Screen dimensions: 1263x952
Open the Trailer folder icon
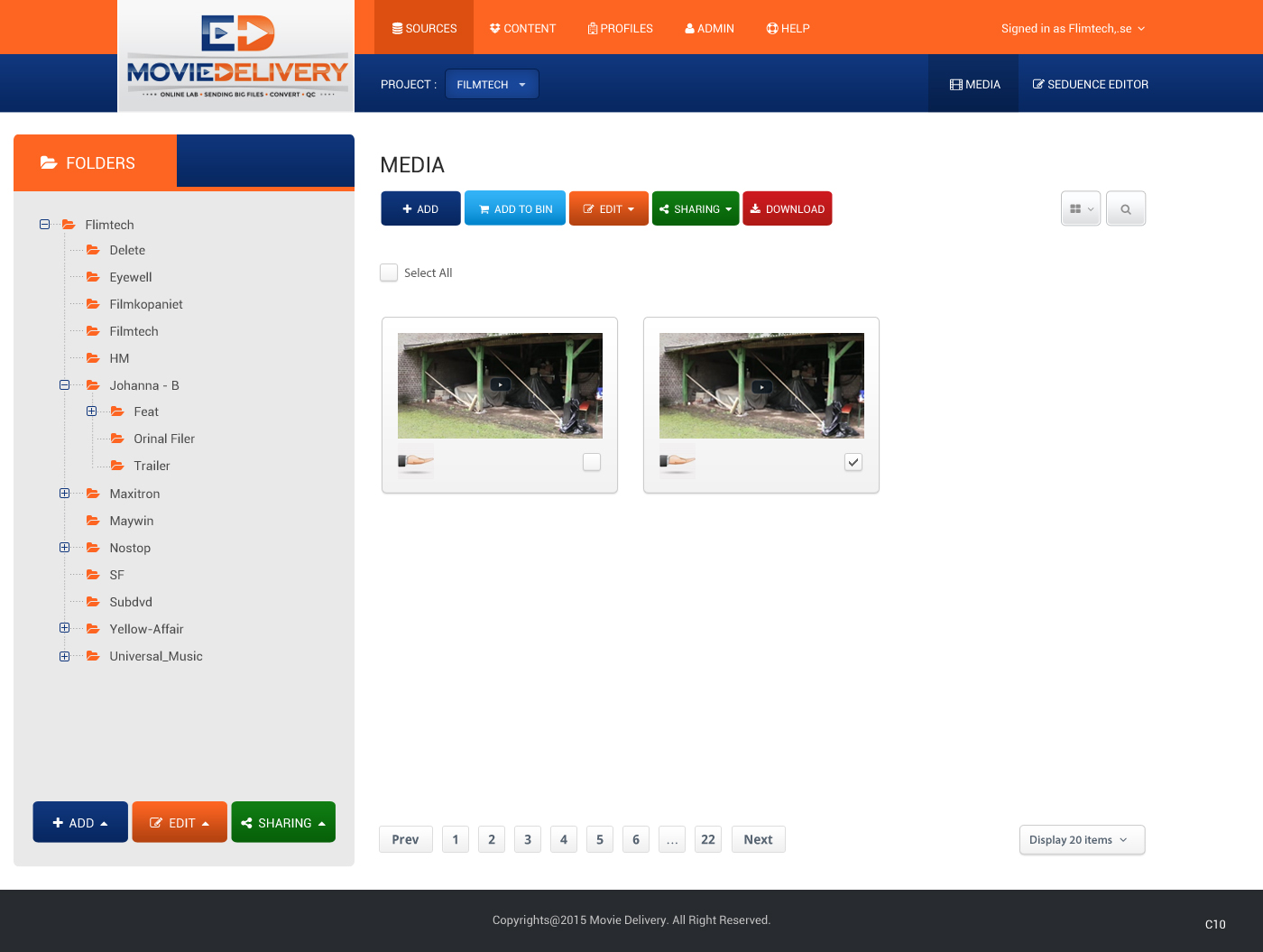click(x=117, y=466)
